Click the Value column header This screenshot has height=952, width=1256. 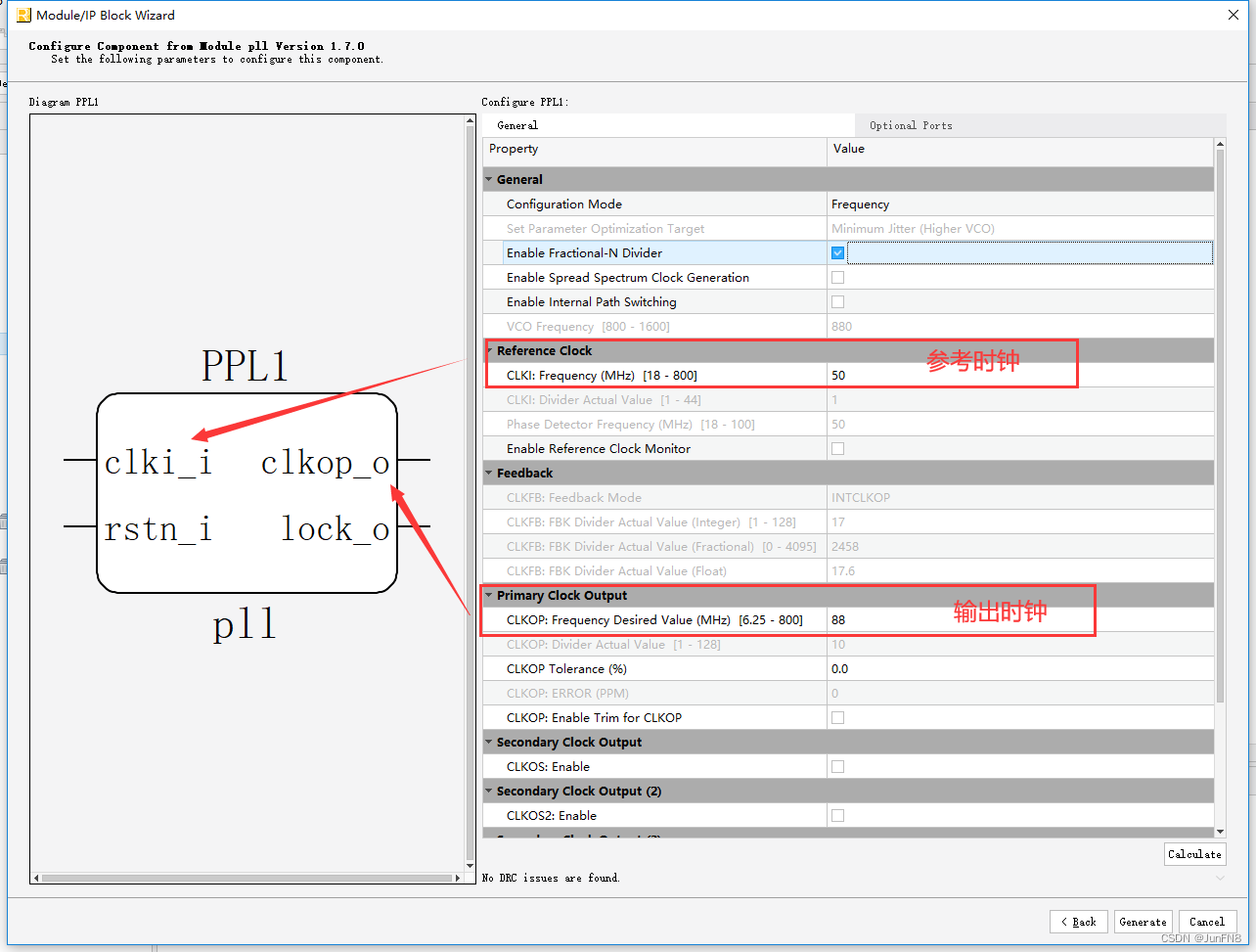click(x=1020, y=149)
